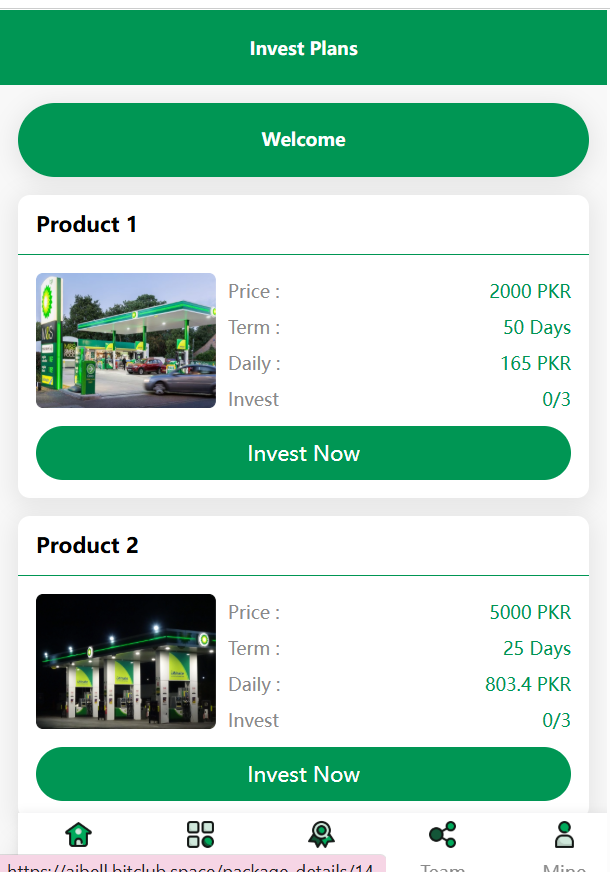Open the Team share icon

tap(442, 834)
